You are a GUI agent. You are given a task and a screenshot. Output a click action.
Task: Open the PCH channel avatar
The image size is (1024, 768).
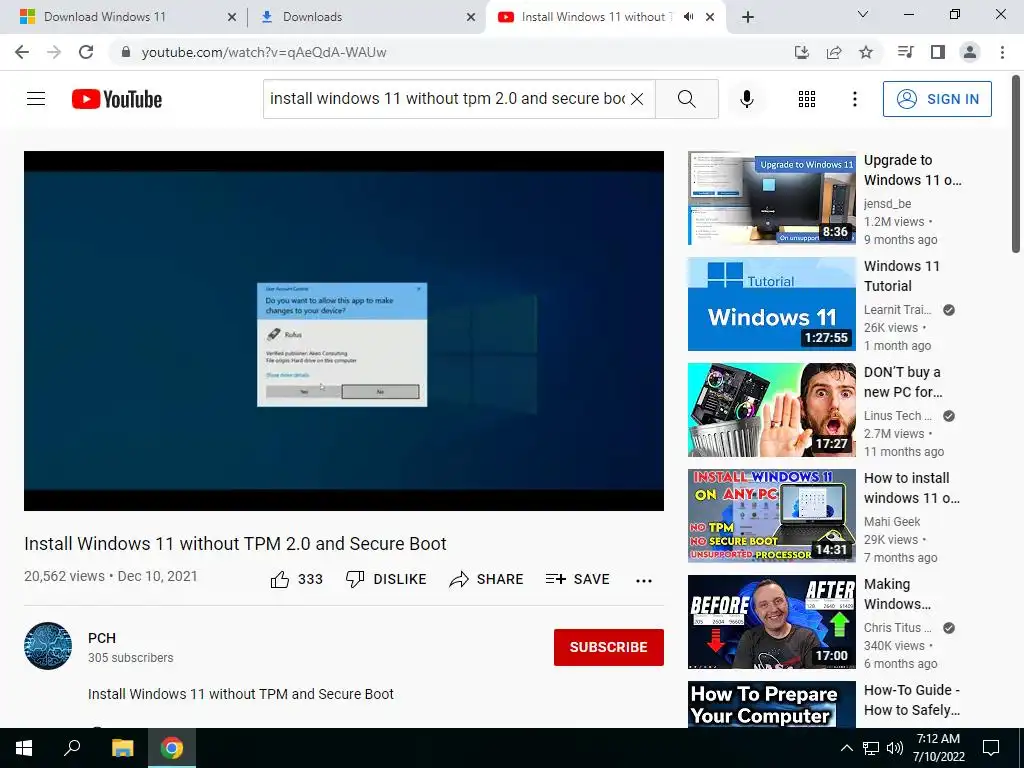48,646
